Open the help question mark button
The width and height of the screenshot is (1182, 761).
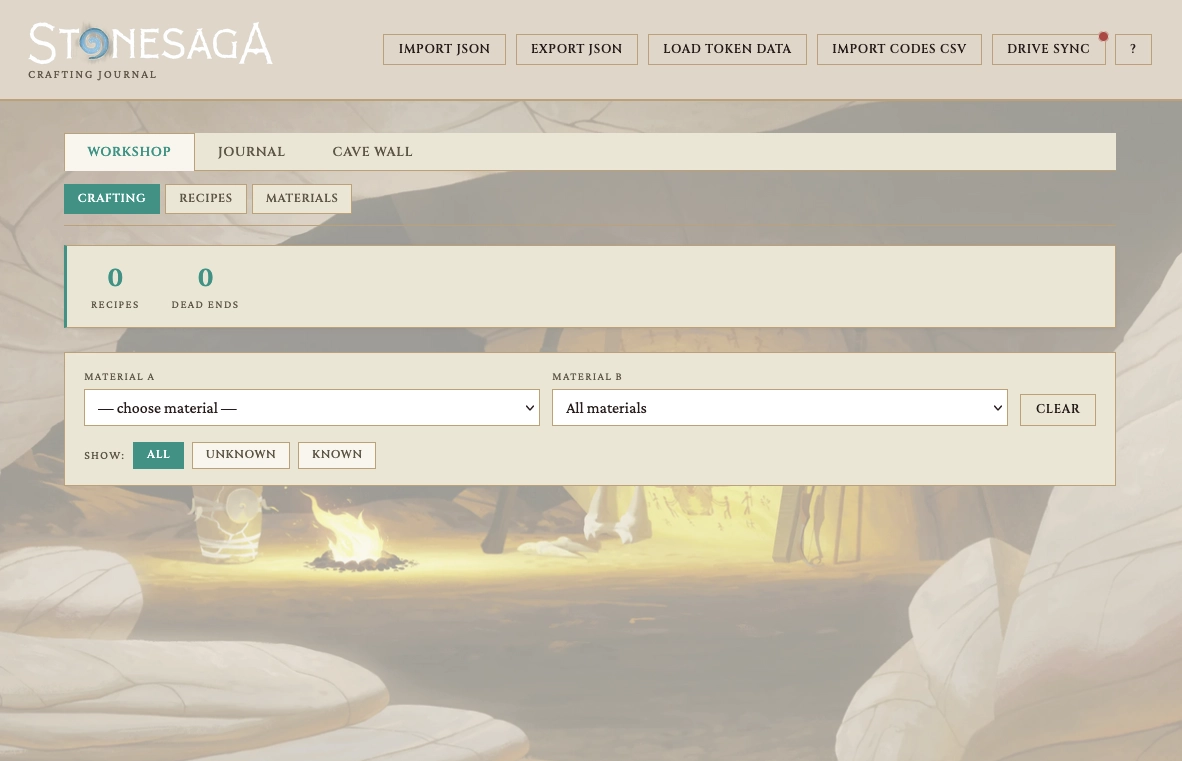pos(1133,49)
